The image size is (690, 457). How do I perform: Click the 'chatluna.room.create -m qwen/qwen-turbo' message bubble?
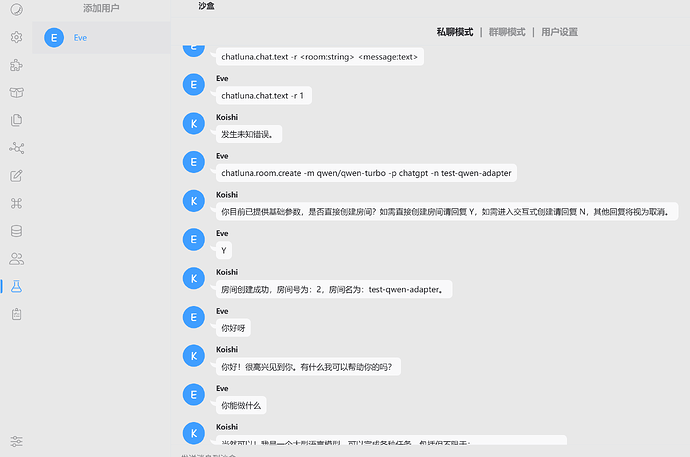pos(366,173)
